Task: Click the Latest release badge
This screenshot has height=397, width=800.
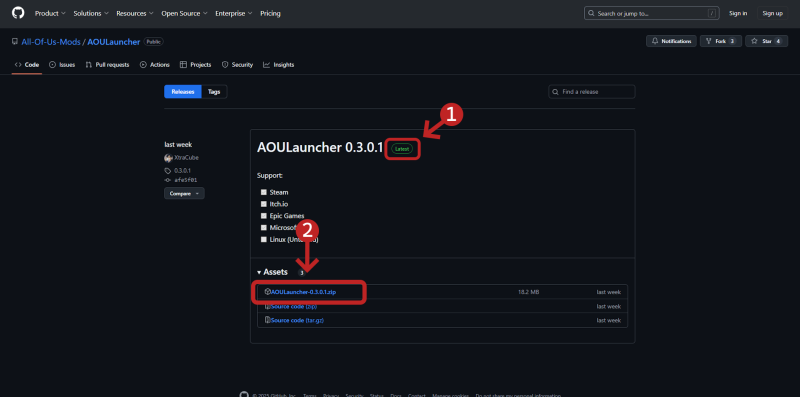Action: click(402, 149)
